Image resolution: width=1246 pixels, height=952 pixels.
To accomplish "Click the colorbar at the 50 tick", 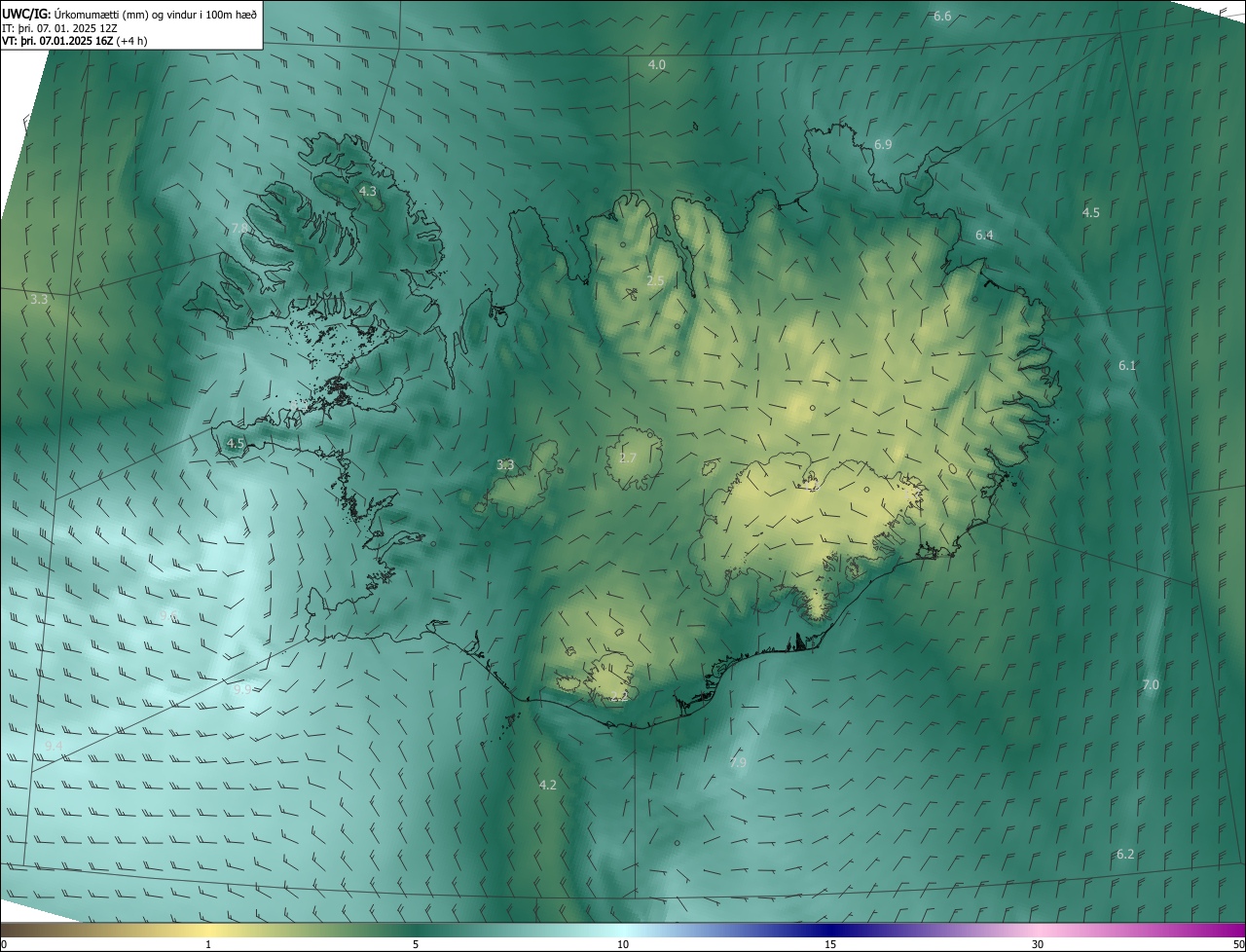I will [1238, 944].
